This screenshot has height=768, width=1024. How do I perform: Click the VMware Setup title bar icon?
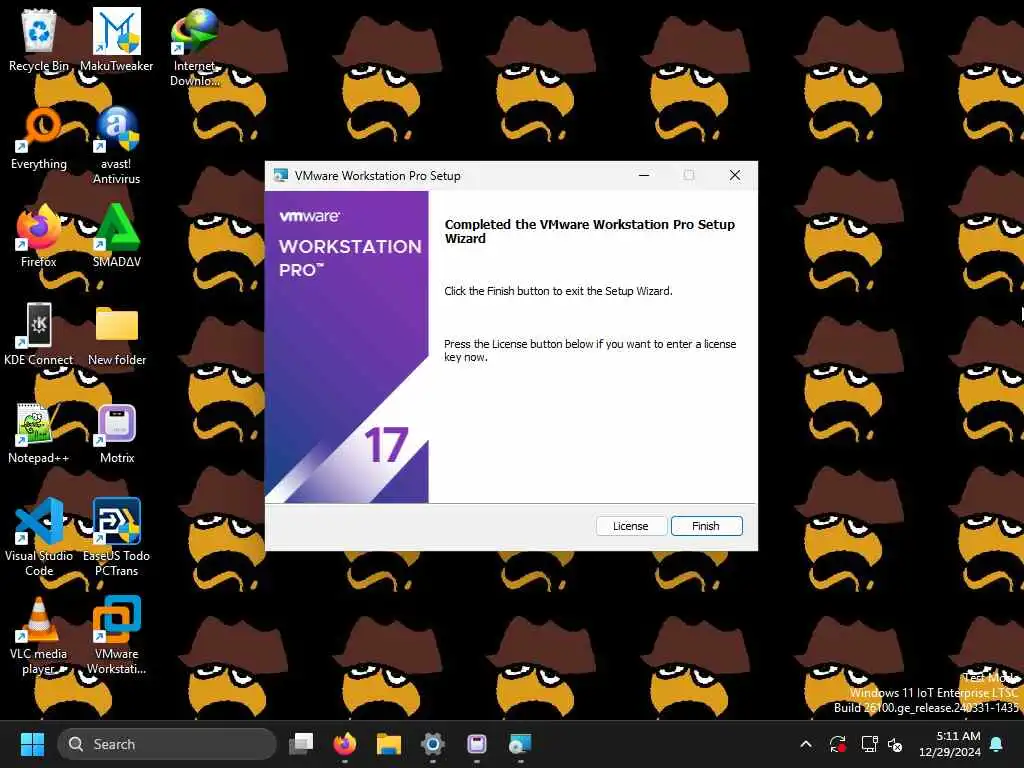point(281,175)
